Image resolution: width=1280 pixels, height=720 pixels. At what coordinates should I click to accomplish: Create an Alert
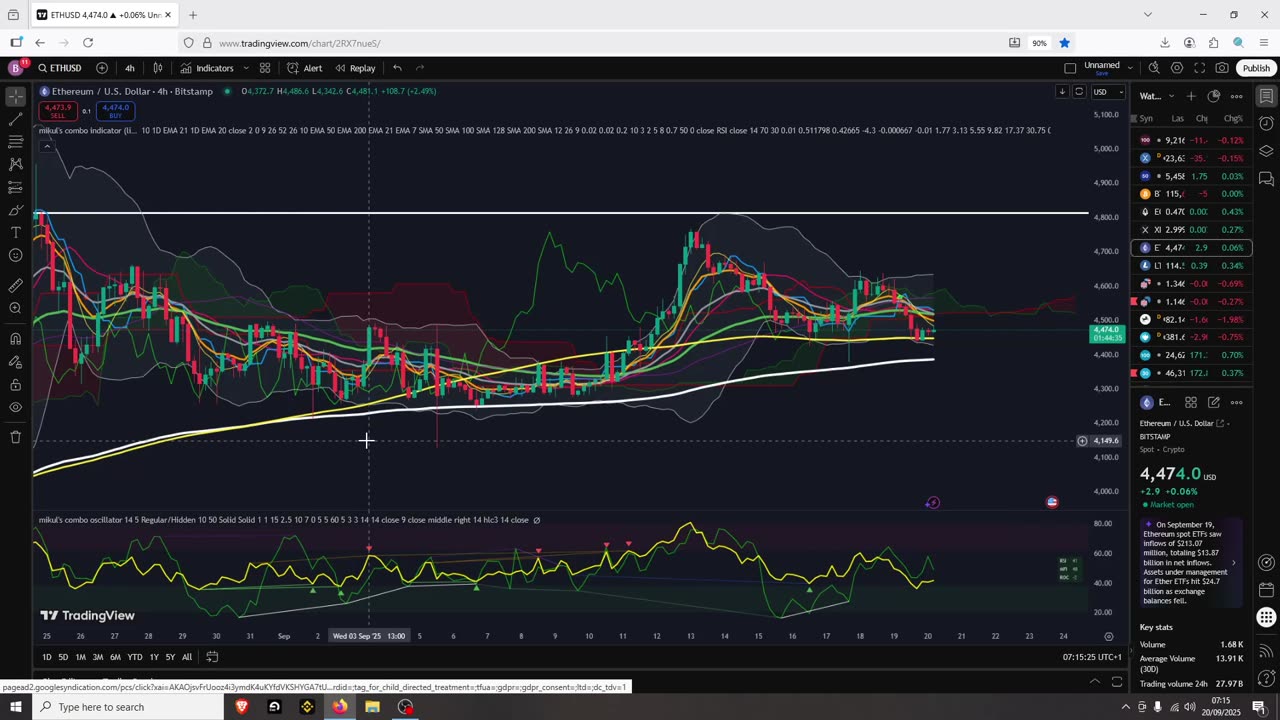[304, 68]
